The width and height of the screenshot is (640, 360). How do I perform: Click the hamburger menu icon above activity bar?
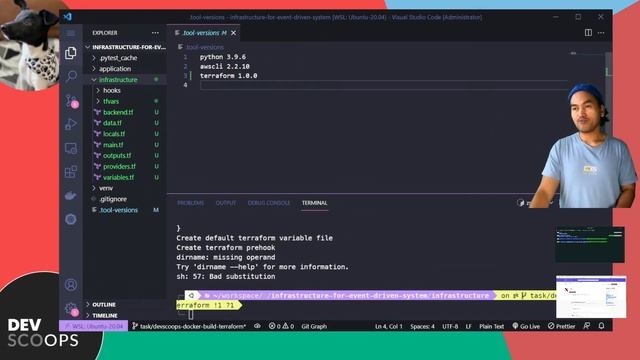pos(71,33)
